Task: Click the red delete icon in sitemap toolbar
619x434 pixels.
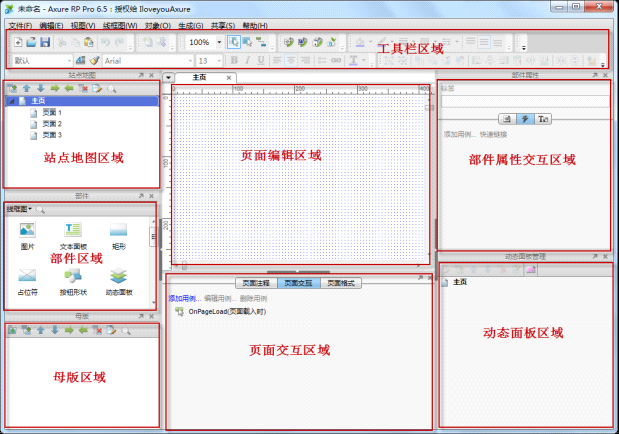Action: [84, 88]
